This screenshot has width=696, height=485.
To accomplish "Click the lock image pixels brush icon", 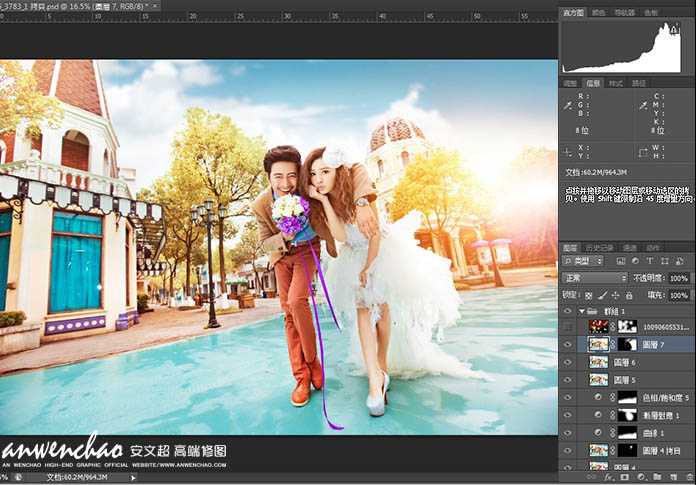I will pyautogui.click(x=603, y=295).
